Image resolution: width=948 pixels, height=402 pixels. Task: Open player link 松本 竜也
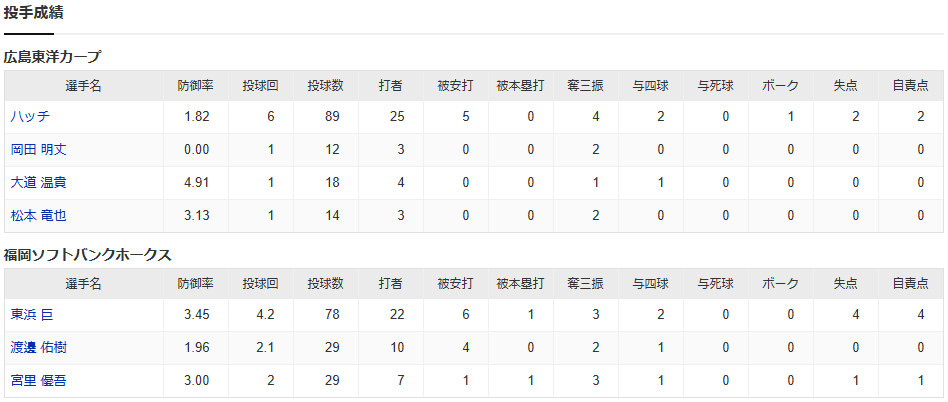pos(39,216)
